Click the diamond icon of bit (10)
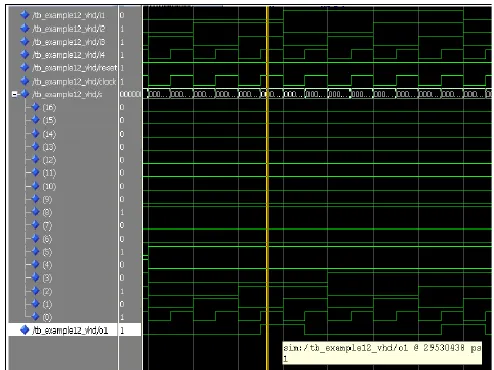Image resolution: width=494 pixels, height=370 pixels. tap(36, 186)
